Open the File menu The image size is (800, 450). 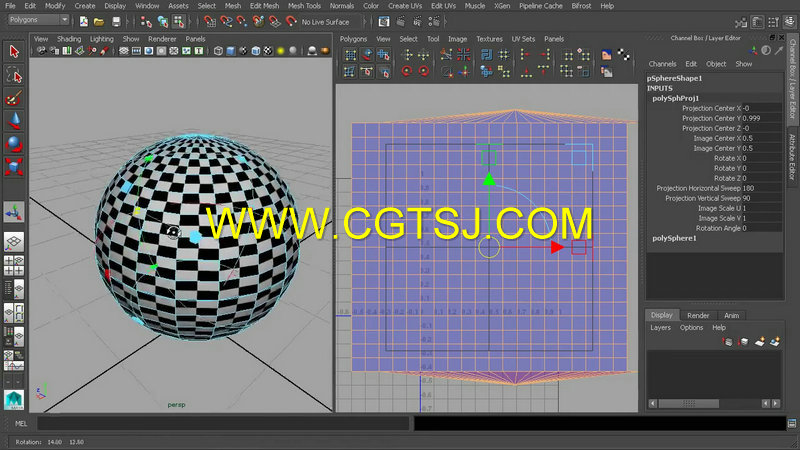point(10,6)
